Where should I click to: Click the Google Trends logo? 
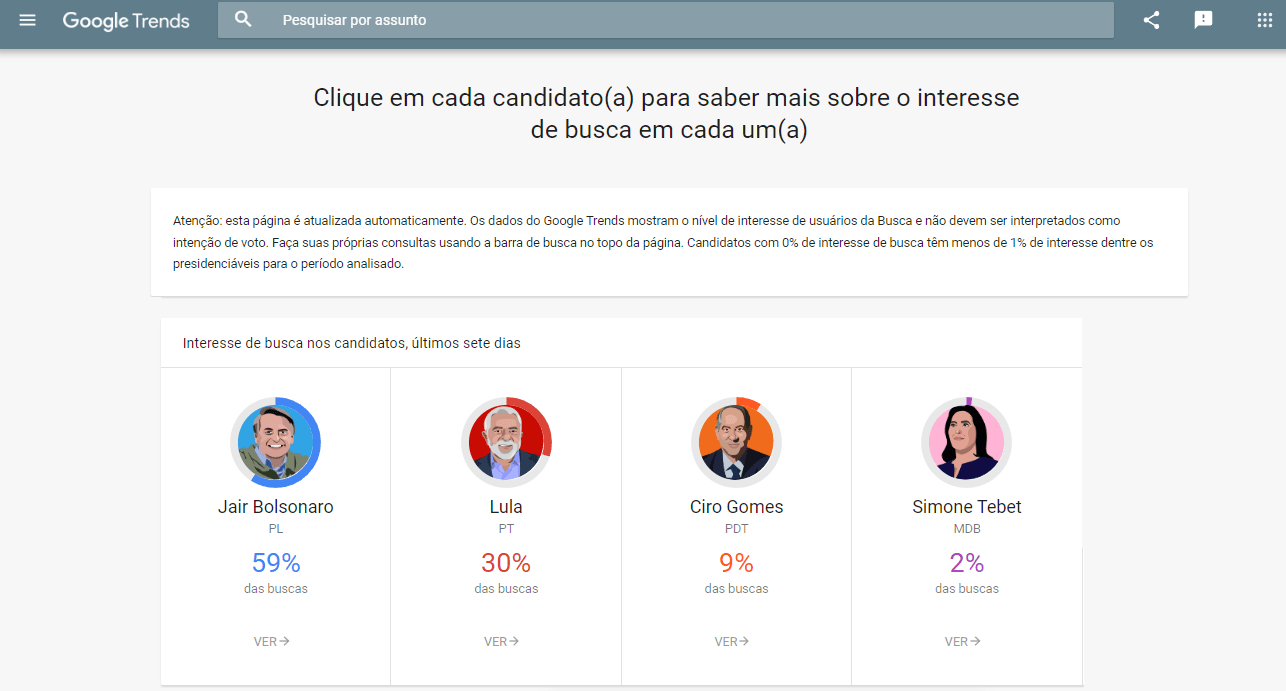click(x=126, y=21)
